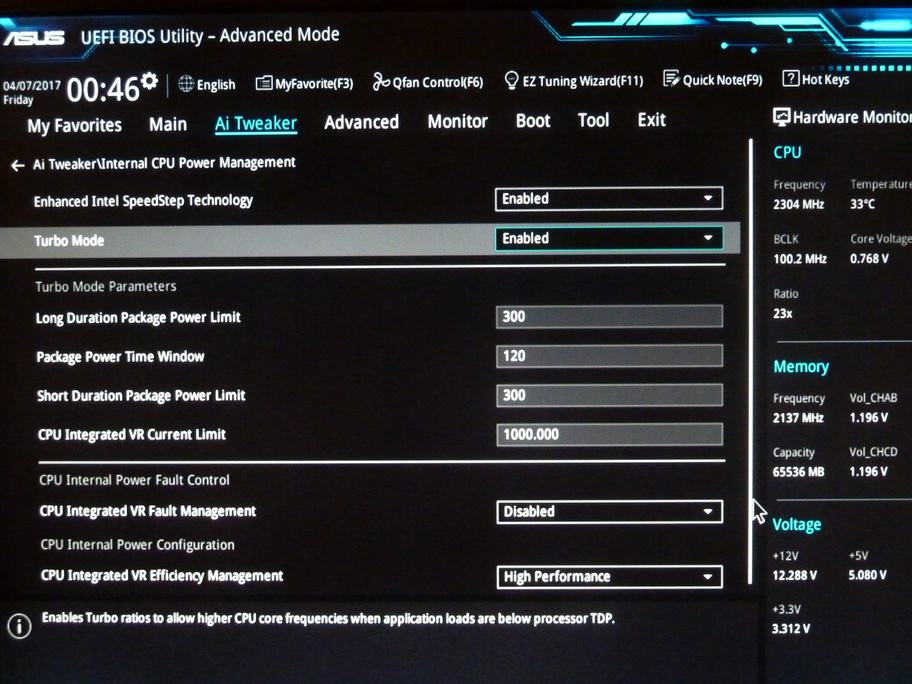Click the CPU Internal Power Fault Control heading
The height and width of the screenshot is (684, 912).
pyautogui.click(x=134, y=480)
